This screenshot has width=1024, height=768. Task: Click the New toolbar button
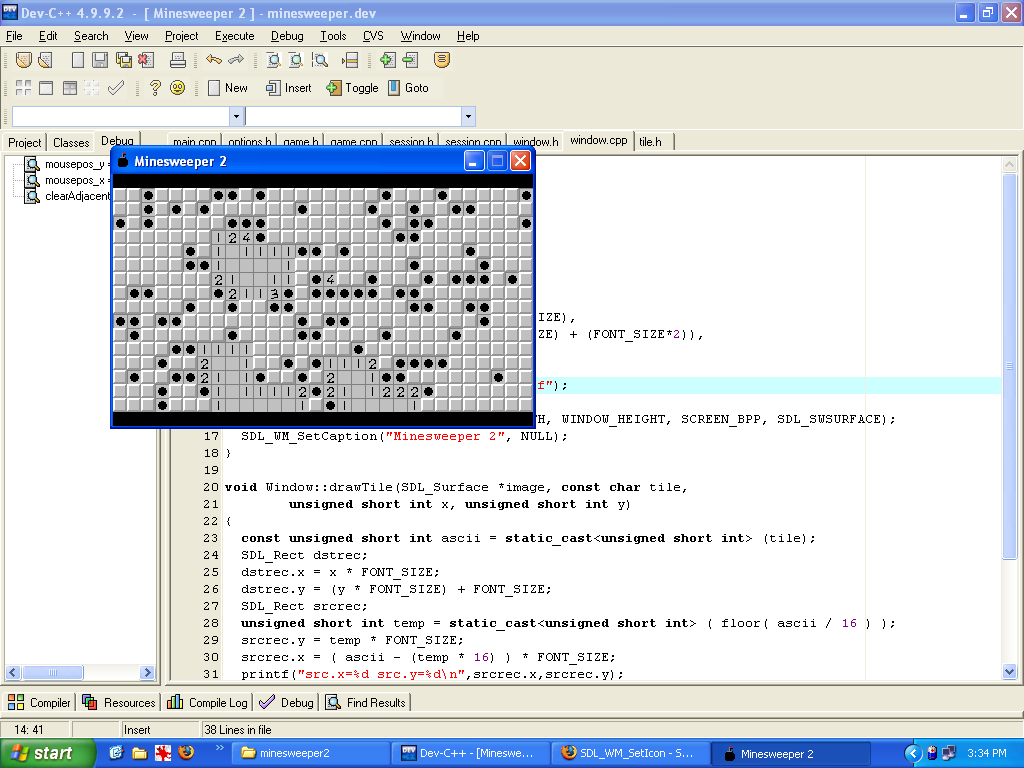[228, 88]
